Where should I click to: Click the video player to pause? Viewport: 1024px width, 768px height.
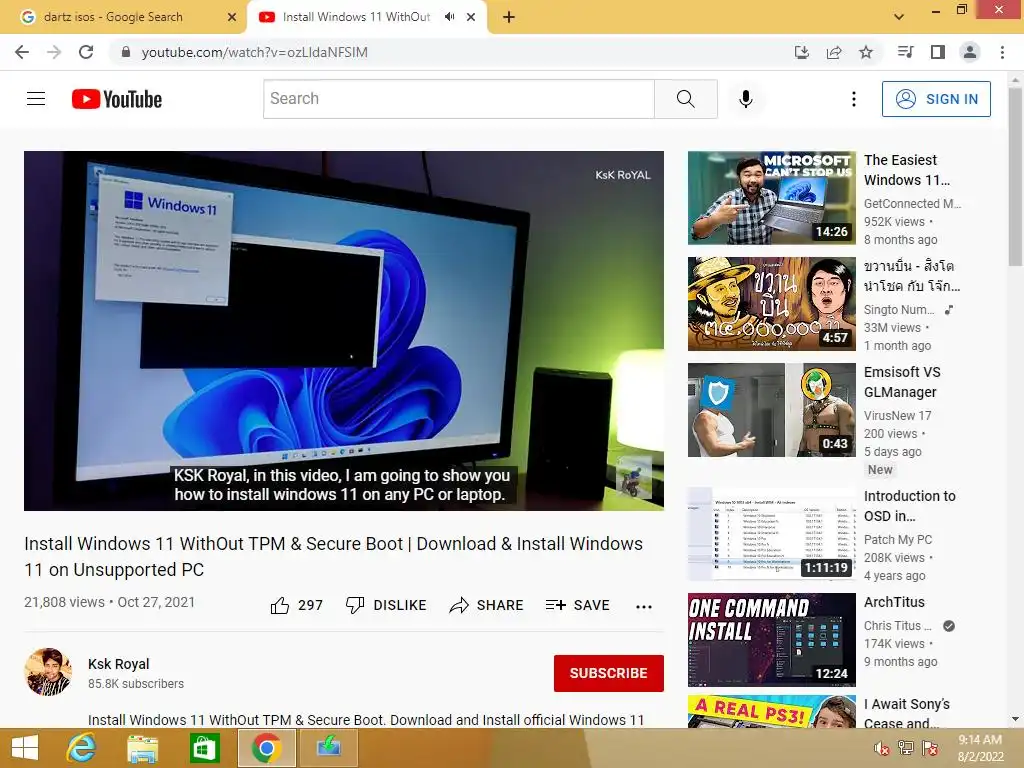point(344,330)
